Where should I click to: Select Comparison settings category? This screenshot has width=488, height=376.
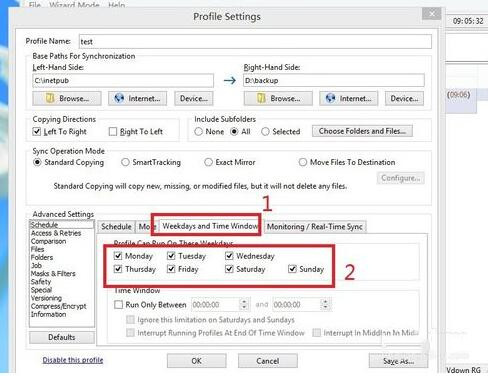(48, 241)
